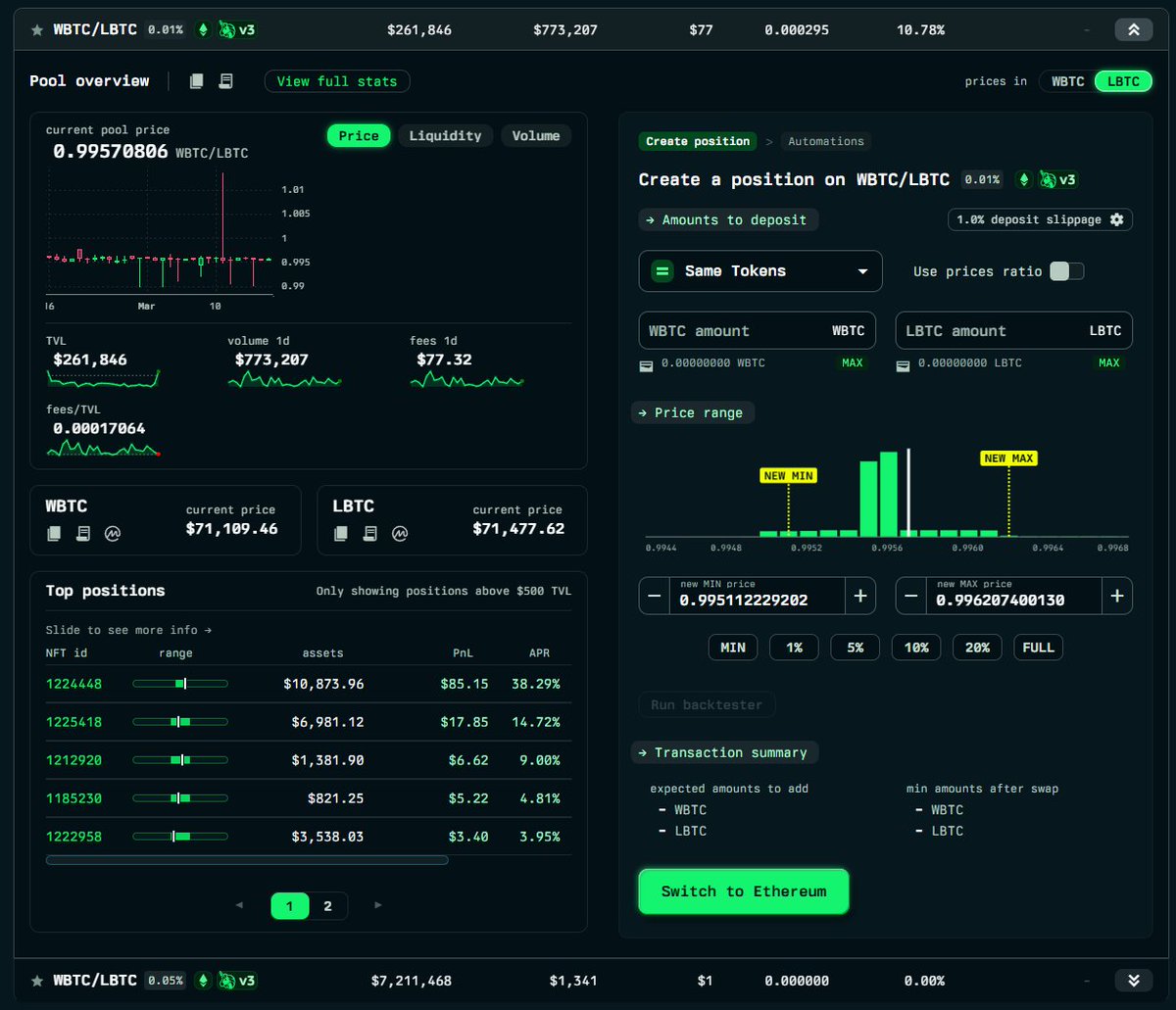The height and width of the screenshot is (1010, 1176).
Task: Click the wallet icon under the WBTC amount field
Action: click(x=646, y=363)
